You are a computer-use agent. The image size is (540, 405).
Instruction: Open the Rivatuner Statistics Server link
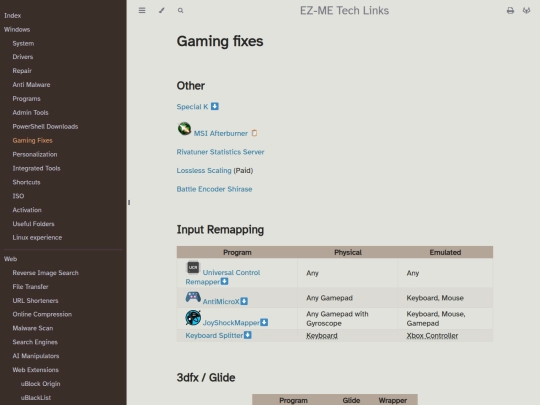click(x=220, y=152)
